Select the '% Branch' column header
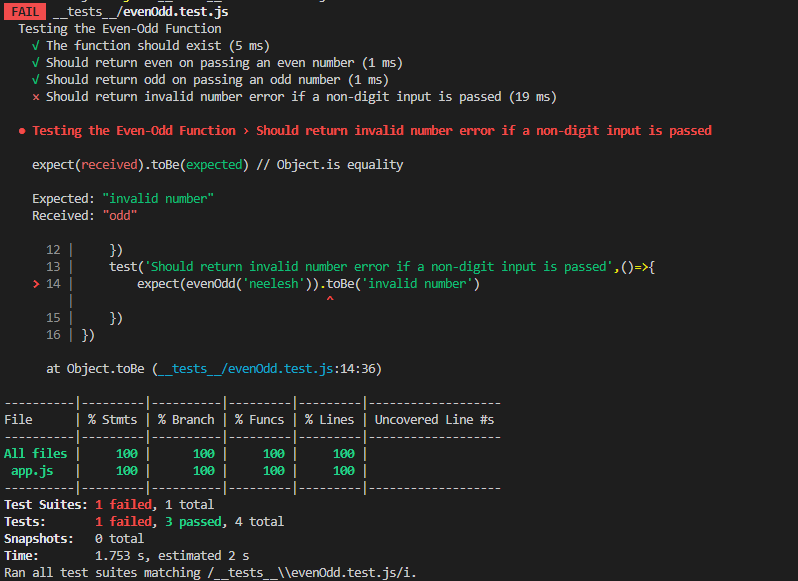Image resolution: width=798 pixels, height=581 pixels. coord(186,420)
